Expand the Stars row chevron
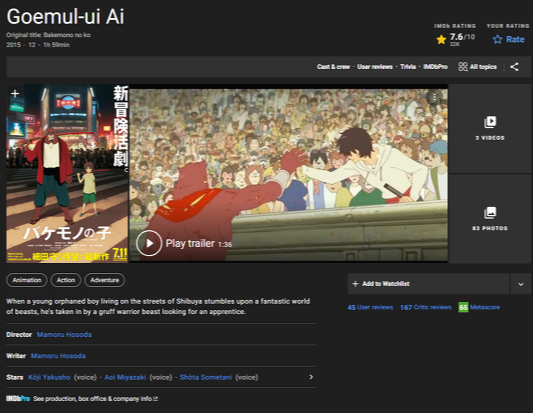This screenshot has height=413, width=533. (x=311, y=377)
